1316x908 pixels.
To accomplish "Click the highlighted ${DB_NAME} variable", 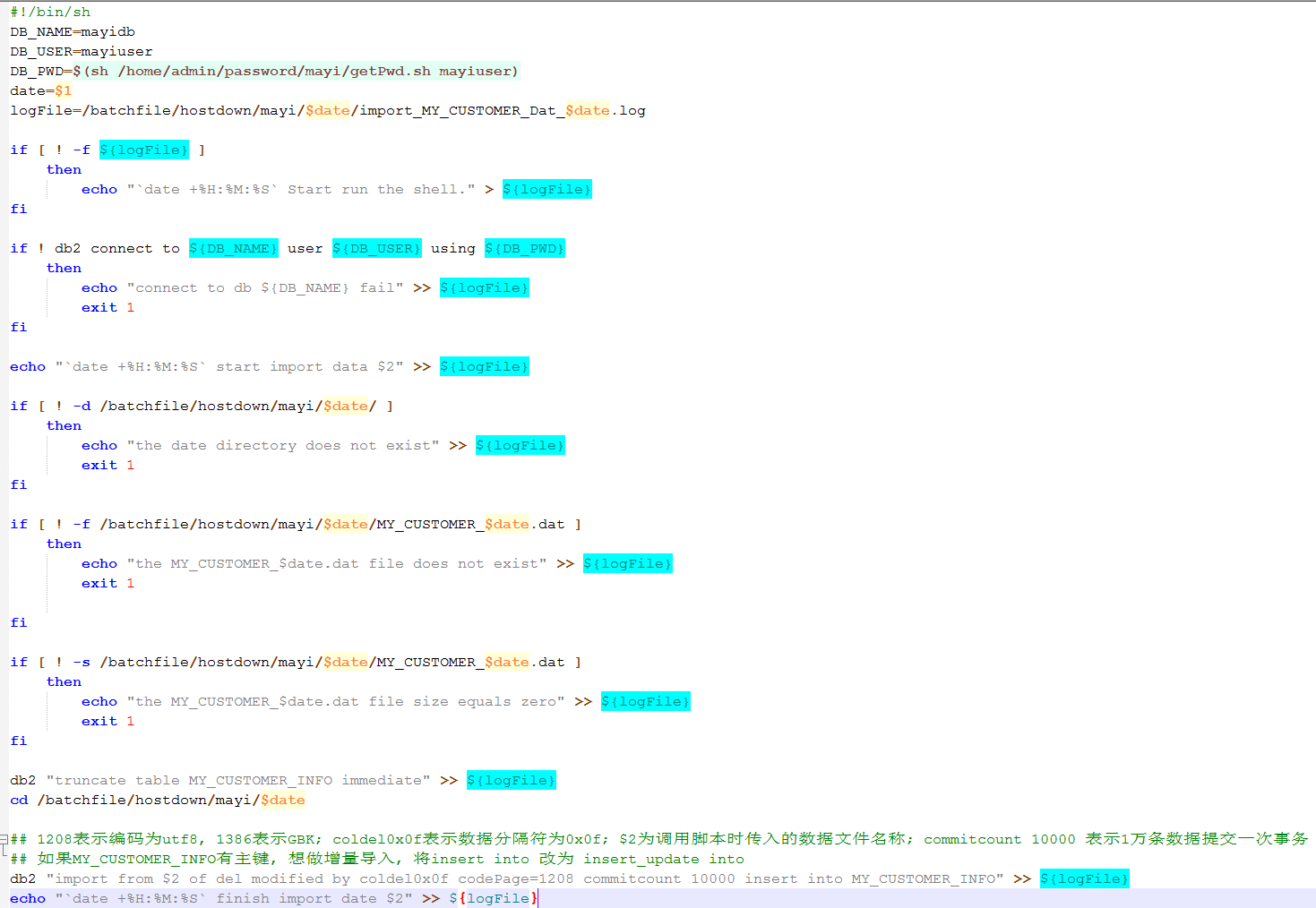I will 234,248.
